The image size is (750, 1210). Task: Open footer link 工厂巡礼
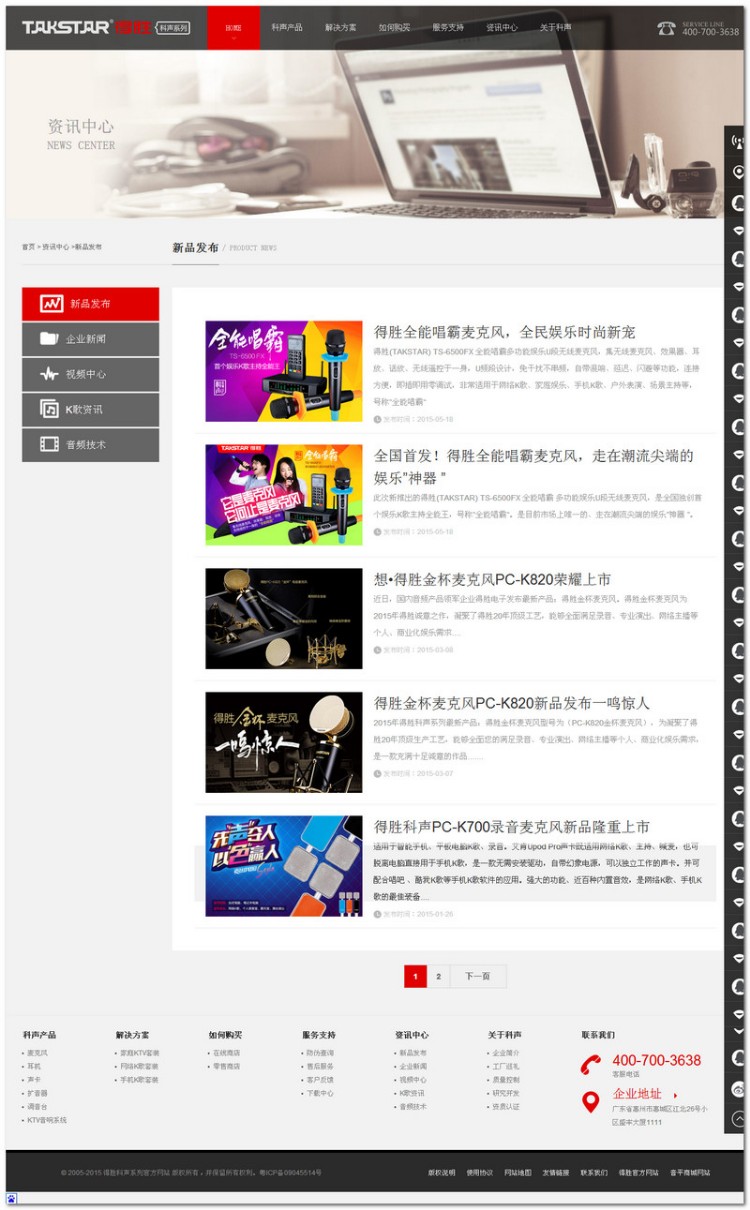tap(506, 1066)
